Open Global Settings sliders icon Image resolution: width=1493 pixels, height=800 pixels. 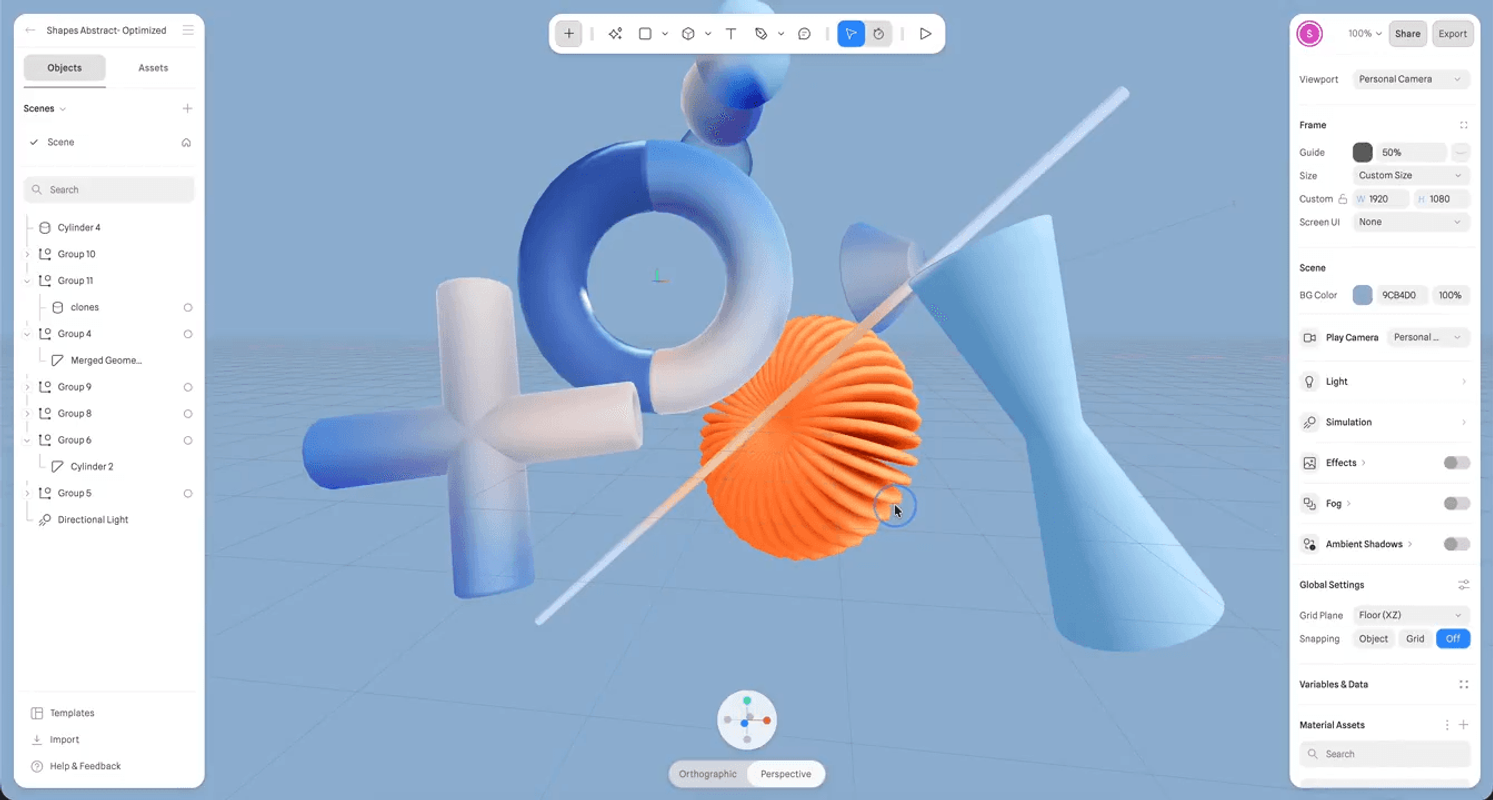(1463, 585)
